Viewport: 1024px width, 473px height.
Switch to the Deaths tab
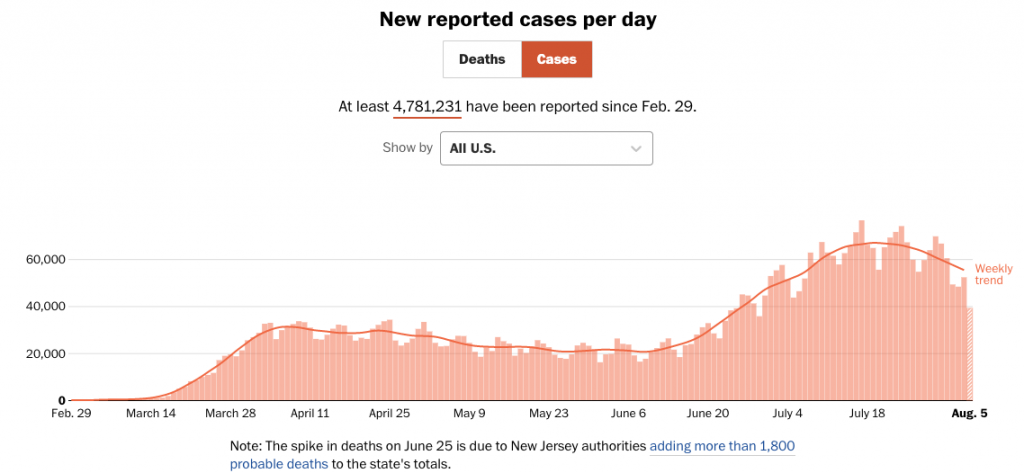click(x=482, y=59)
